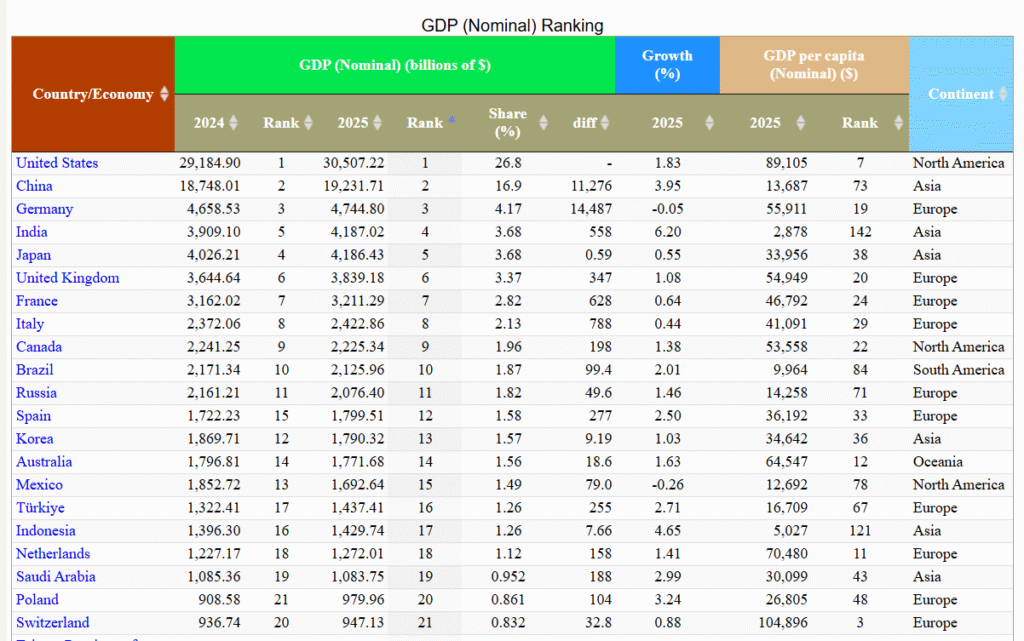Screen dimensions: 1024x641
Task: Open the Canada country link
Action: [39, 347]
